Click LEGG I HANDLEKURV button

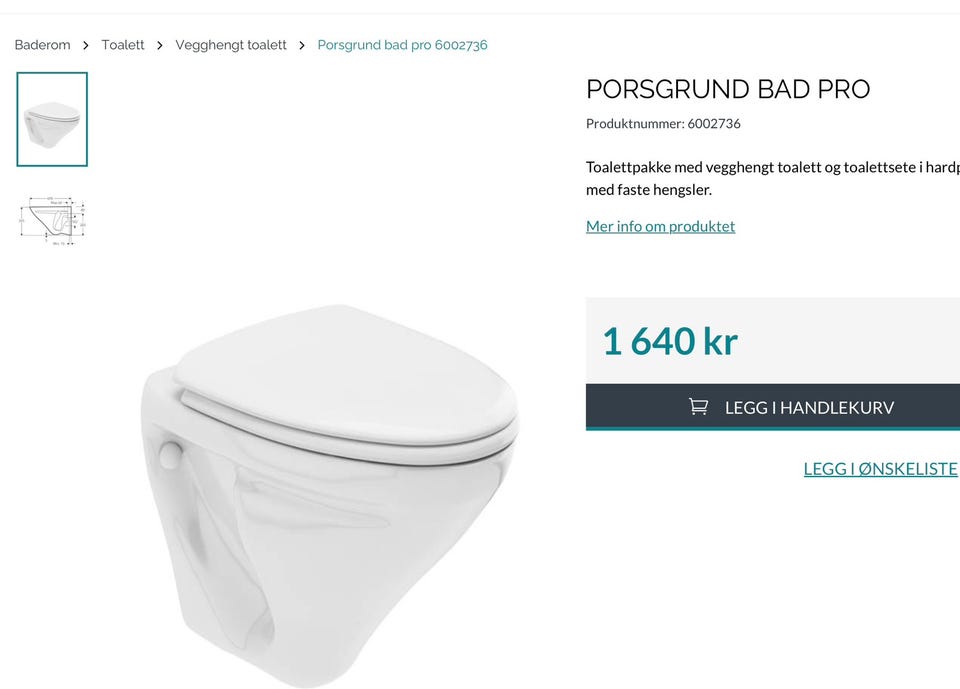pos(773,407)
